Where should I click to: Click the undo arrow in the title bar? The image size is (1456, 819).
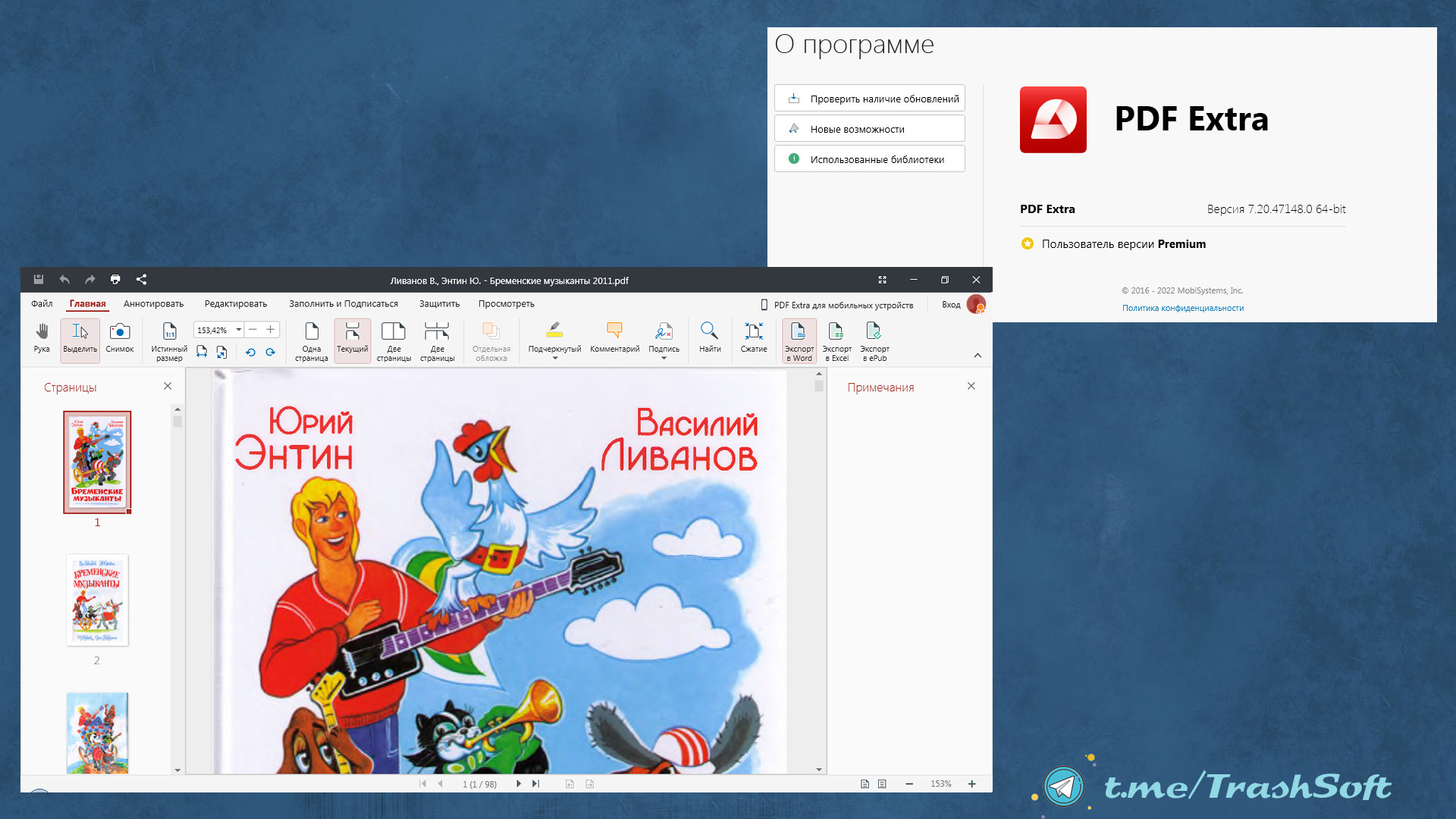click(x=64, y=280)
